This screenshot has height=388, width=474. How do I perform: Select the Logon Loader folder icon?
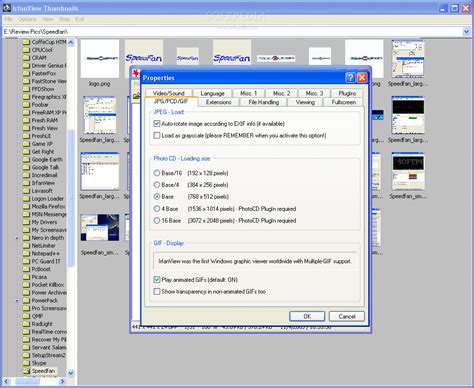tap(26, 199)
